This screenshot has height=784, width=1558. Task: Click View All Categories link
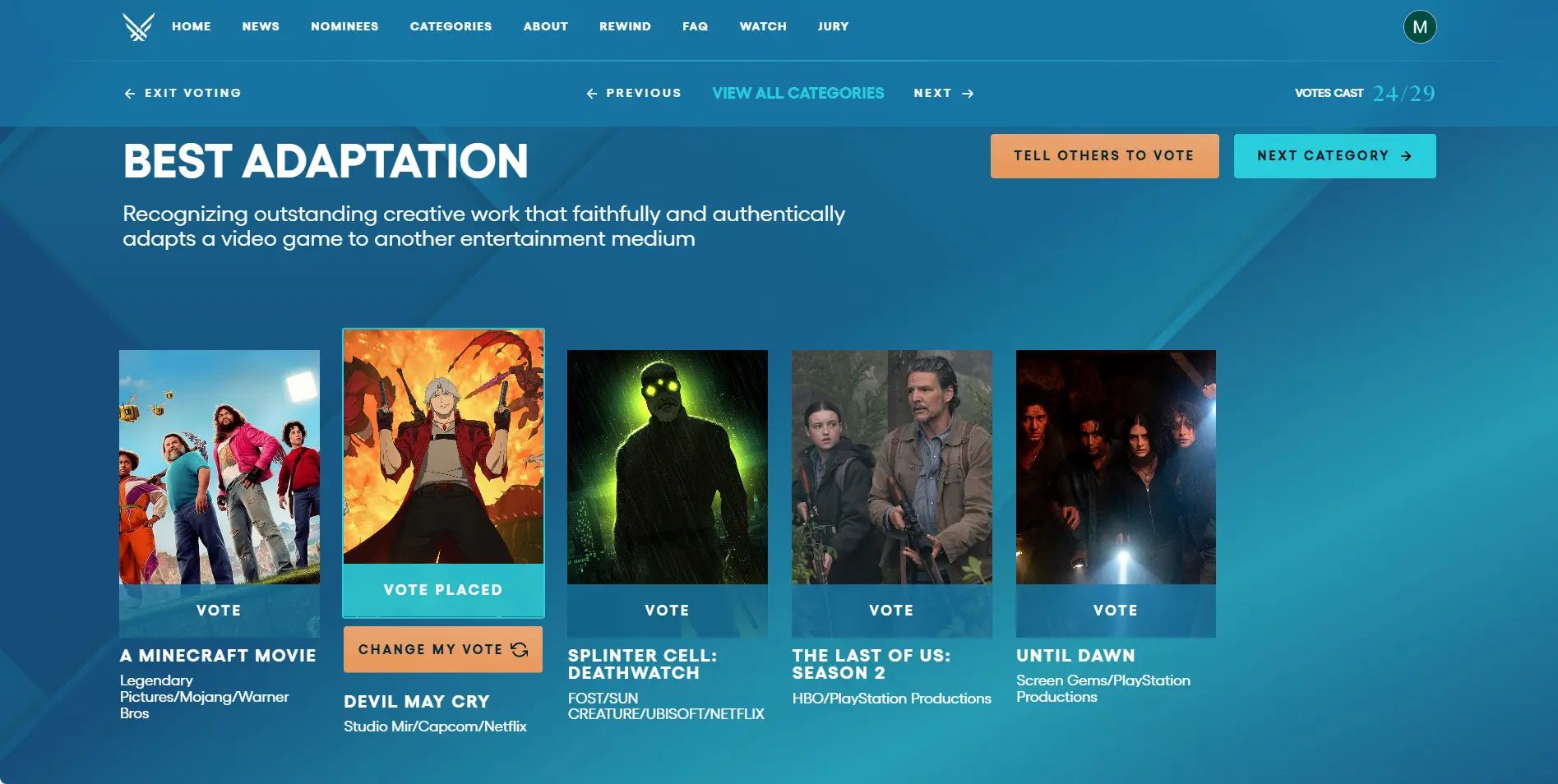tap(797, 93)
